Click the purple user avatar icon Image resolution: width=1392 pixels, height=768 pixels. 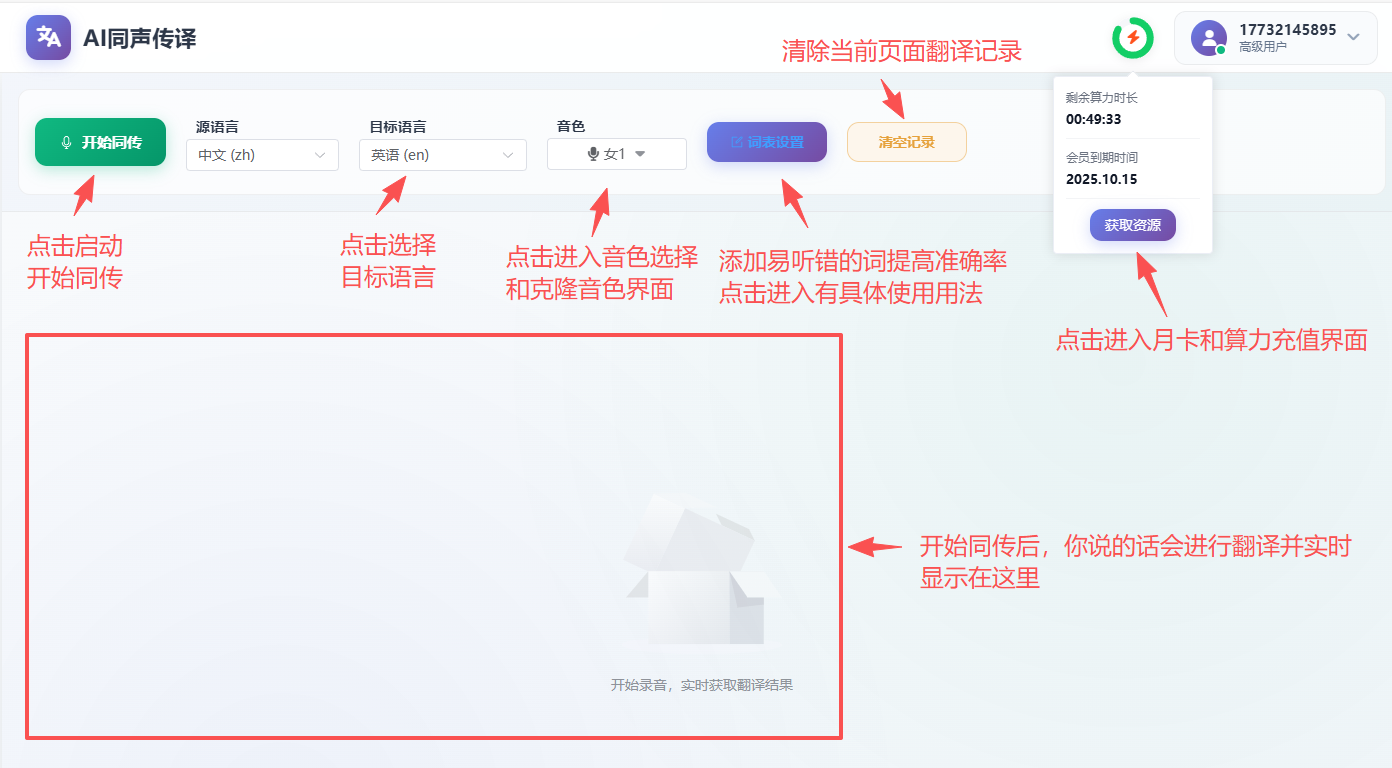(1208, 38)
